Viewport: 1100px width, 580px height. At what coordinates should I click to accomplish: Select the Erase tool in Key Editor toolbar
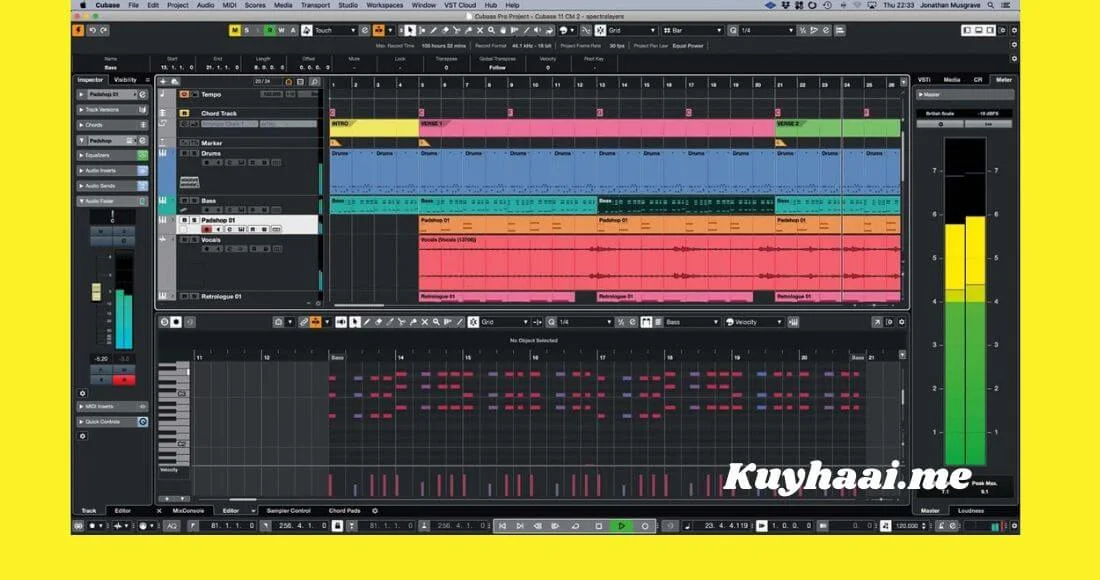pos(378,322)
